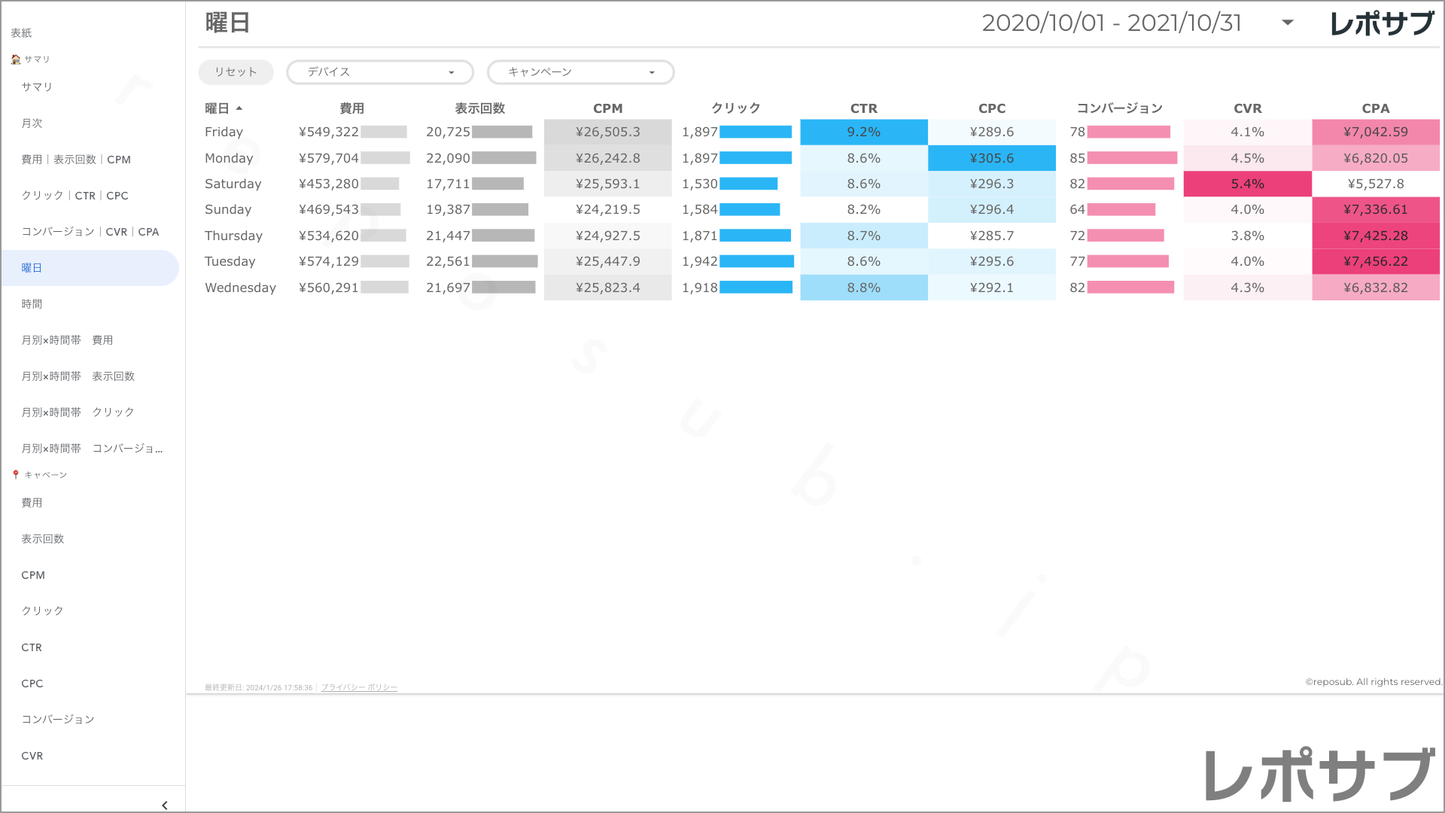
Task: Sort the table by the CPA column header
Action: [1375, 108]
